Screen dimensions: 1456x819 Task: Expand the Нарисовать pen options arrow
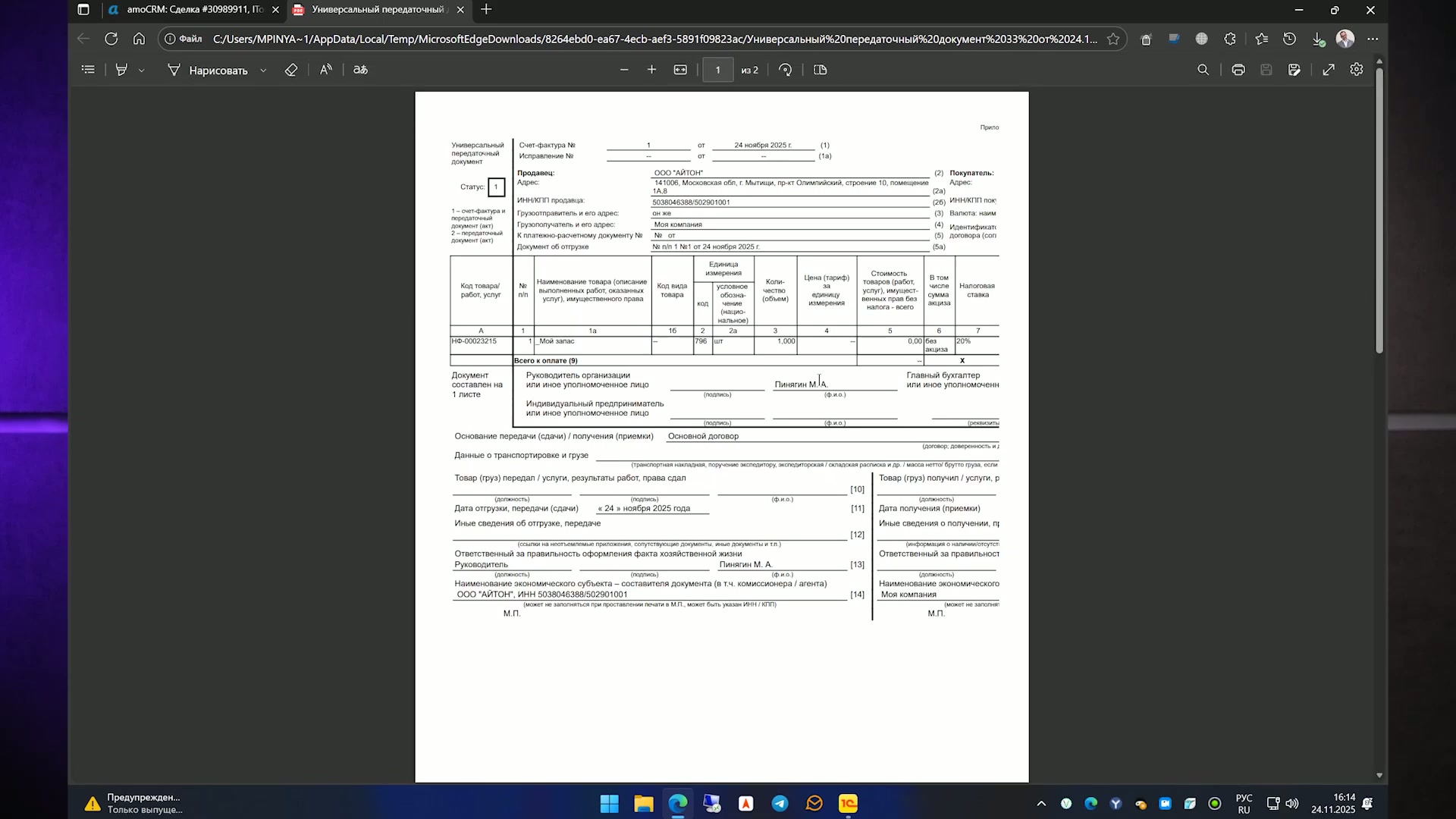coord(263,71)
